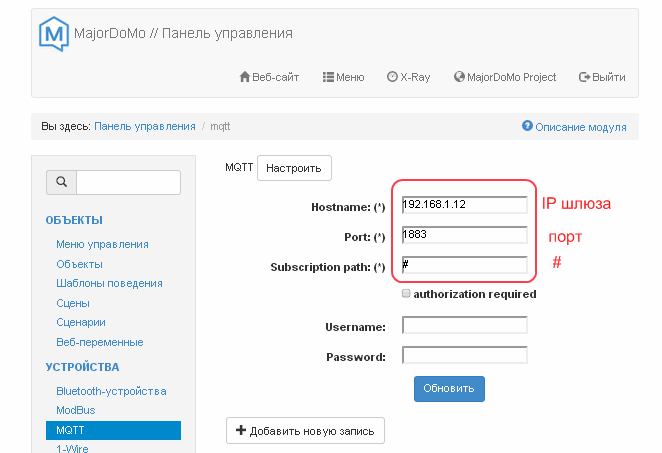Click the Username field

(464, 325)
